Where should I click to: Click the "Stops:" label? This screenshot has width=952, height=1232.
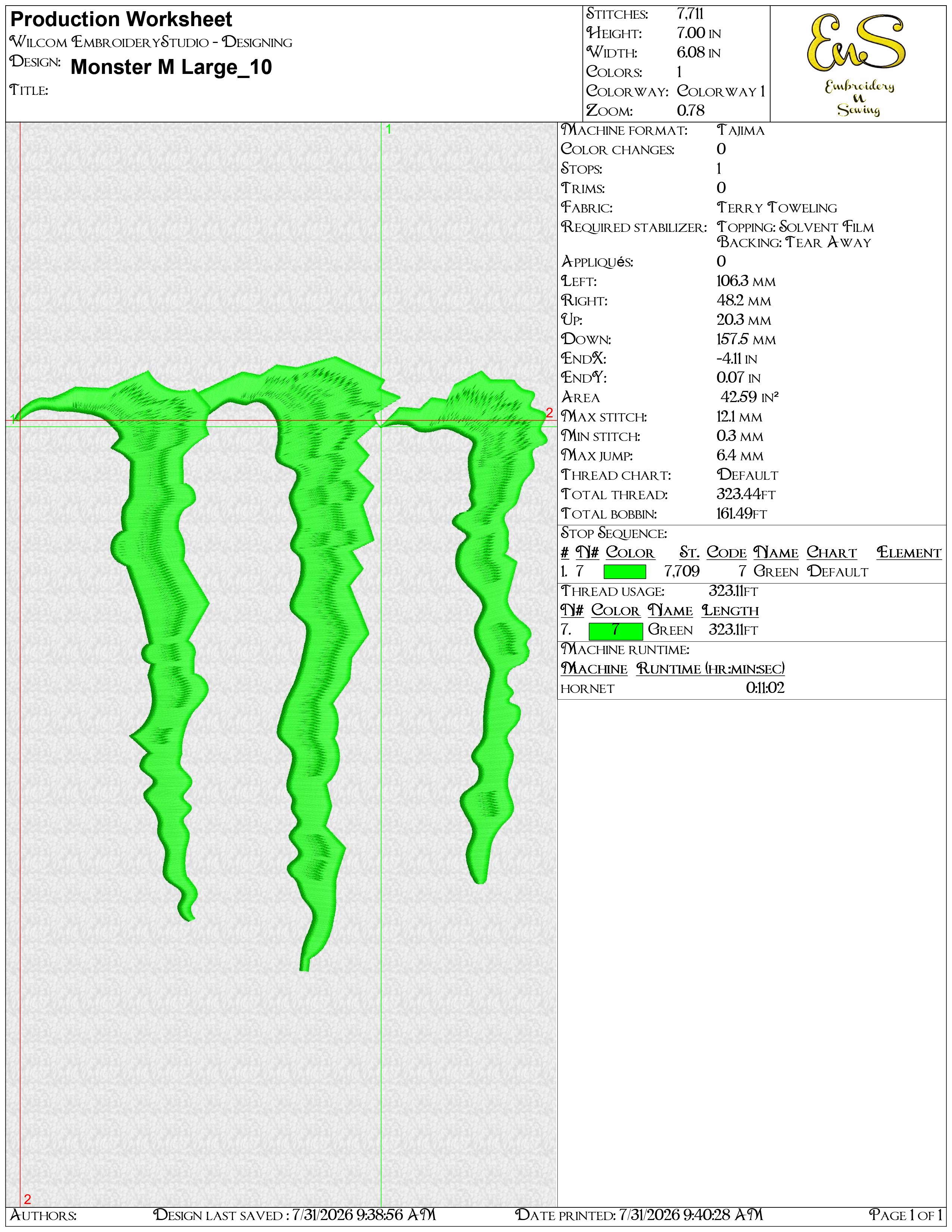point(581,169)
